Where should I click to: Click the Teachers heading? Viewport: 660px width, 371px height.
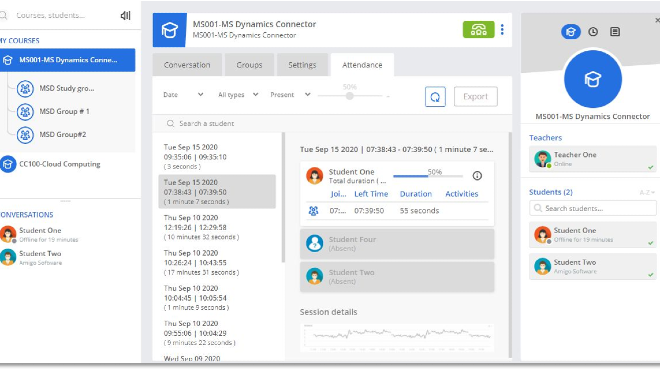click(546, 138)
